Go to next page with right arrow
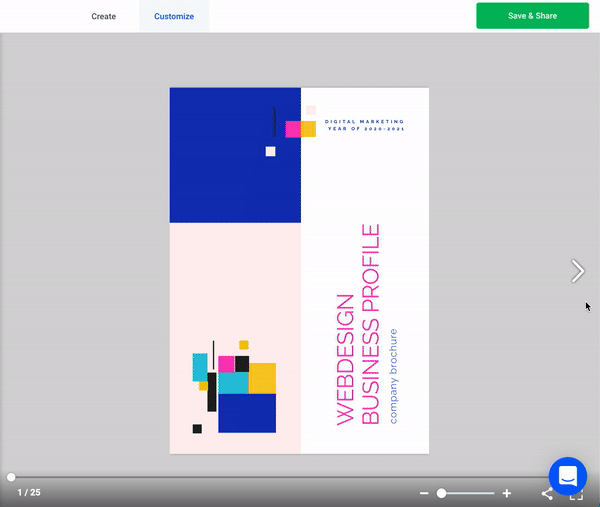Image resolution: width=600 pixels, height=507 pixels. point(577,271)
